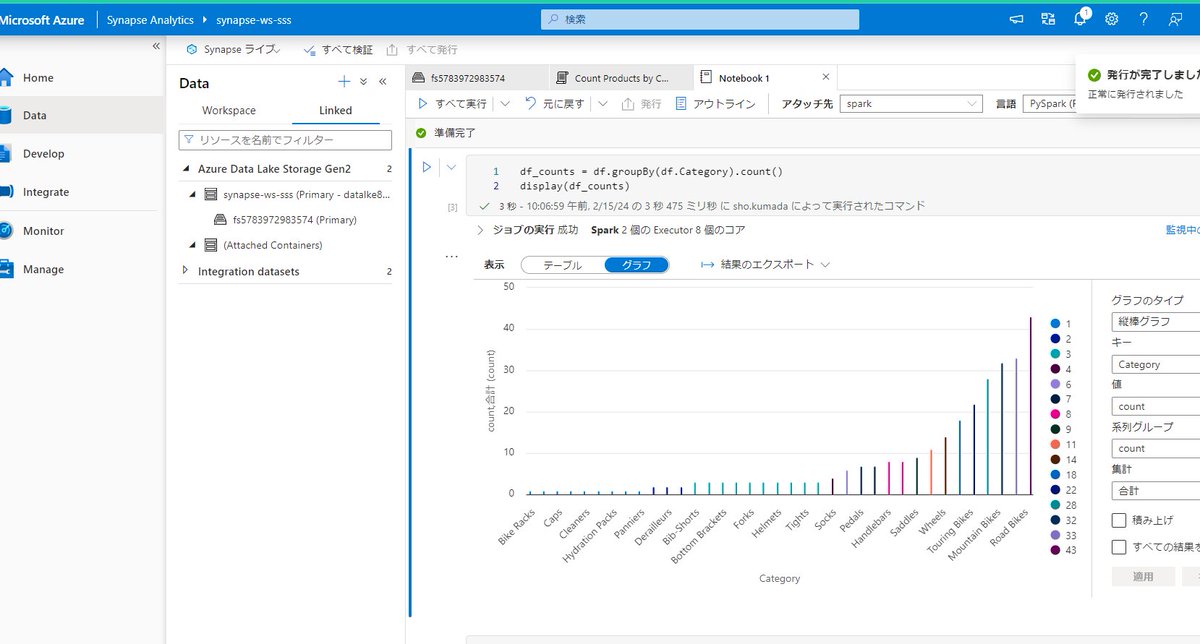Close the Notebook 1 tab
The width and height of the screenshot is (1200, 644).
coord(826,77)
